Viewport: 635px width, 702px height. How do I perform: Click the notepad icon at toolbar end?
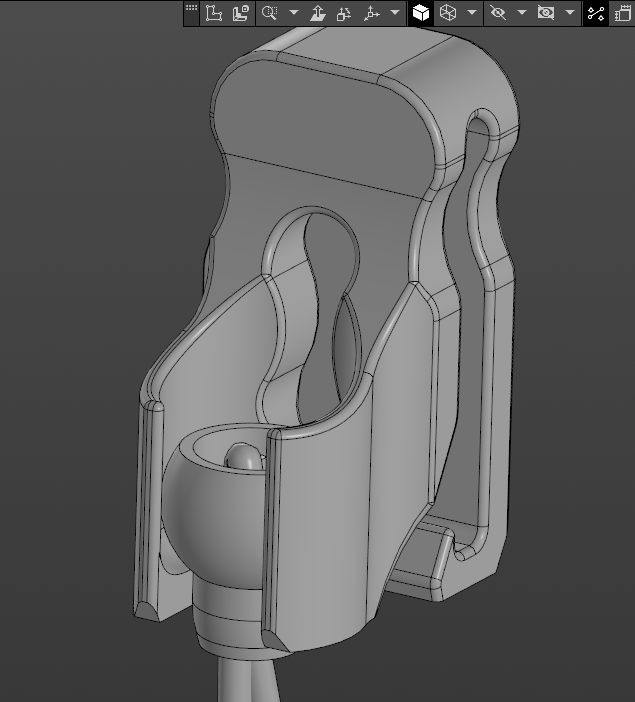[x=623, y=13]
